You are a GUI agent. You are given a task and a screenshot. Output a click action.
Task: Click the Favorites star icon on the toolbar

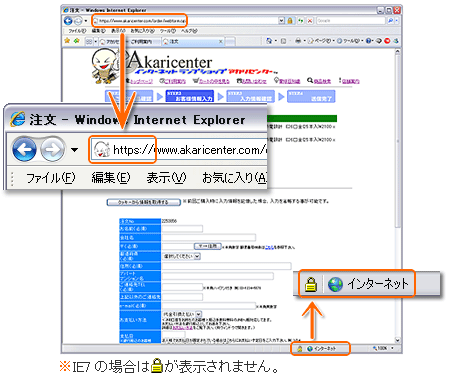(67, 41)
